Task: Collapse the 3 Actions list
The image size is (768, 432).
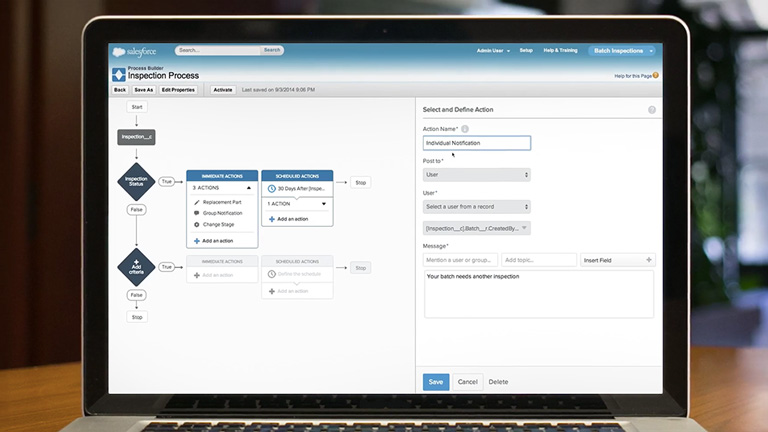Action: (x=248, y=188)
